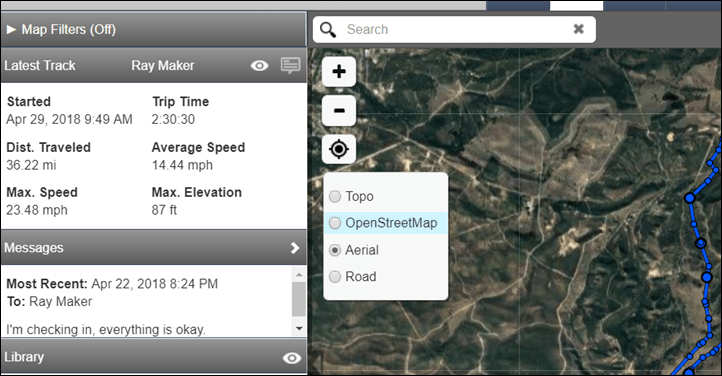This screenshot has width=722, height=376.
Task: Zoom out on the map with minus button
Action: point(339,110)
